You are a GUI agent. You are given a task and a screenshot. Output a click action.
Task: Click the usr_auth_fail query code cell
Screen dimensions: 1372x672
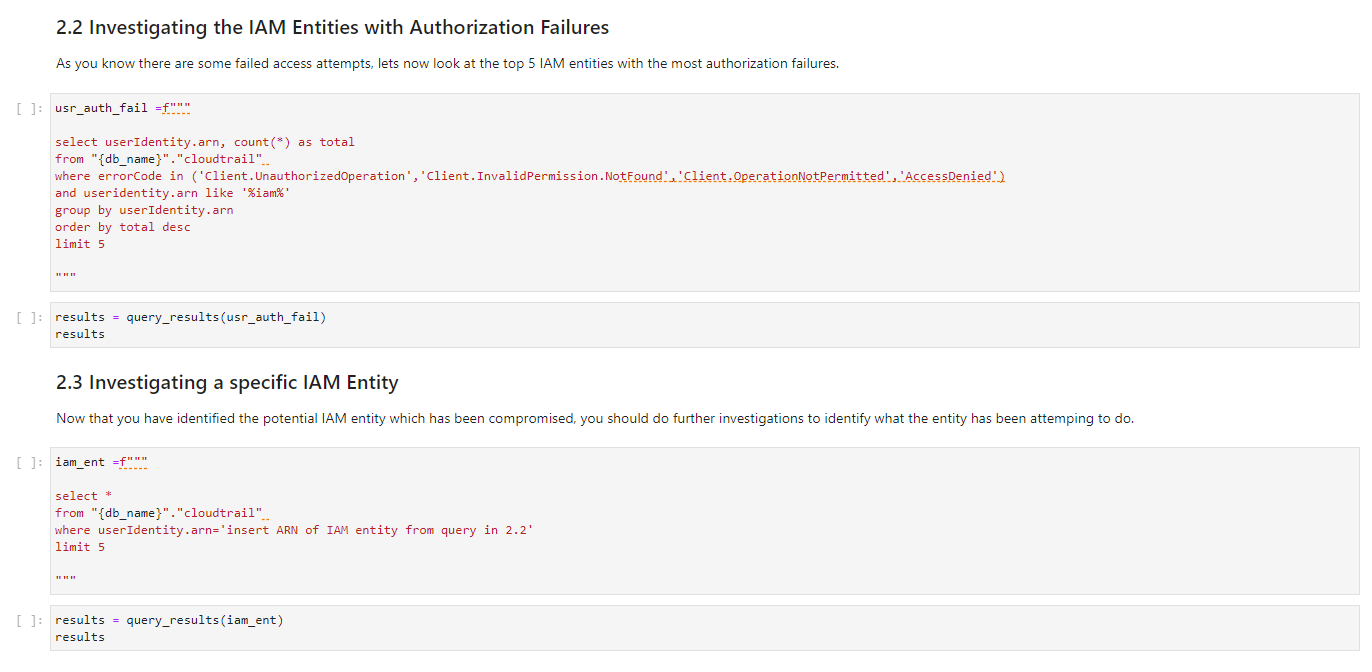pyautogui.click(x=704, y=192)
